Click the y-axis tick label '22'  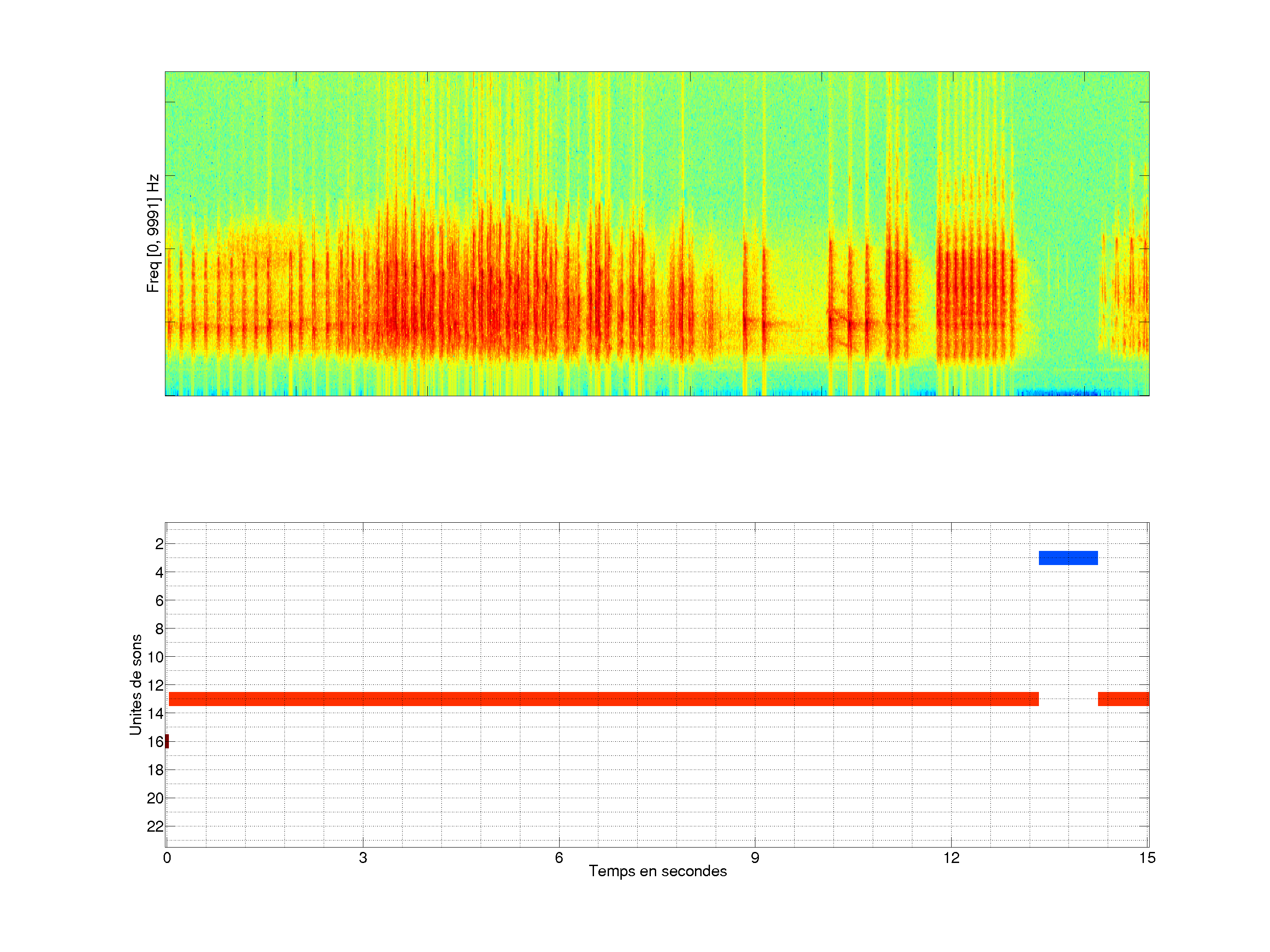point(155,826)
